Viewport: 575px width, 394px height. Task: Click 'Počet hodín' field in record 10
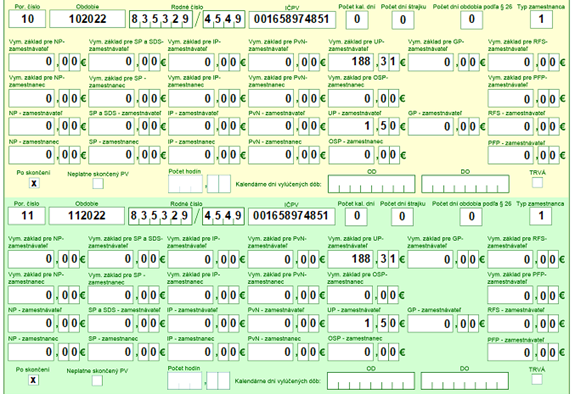185,184
